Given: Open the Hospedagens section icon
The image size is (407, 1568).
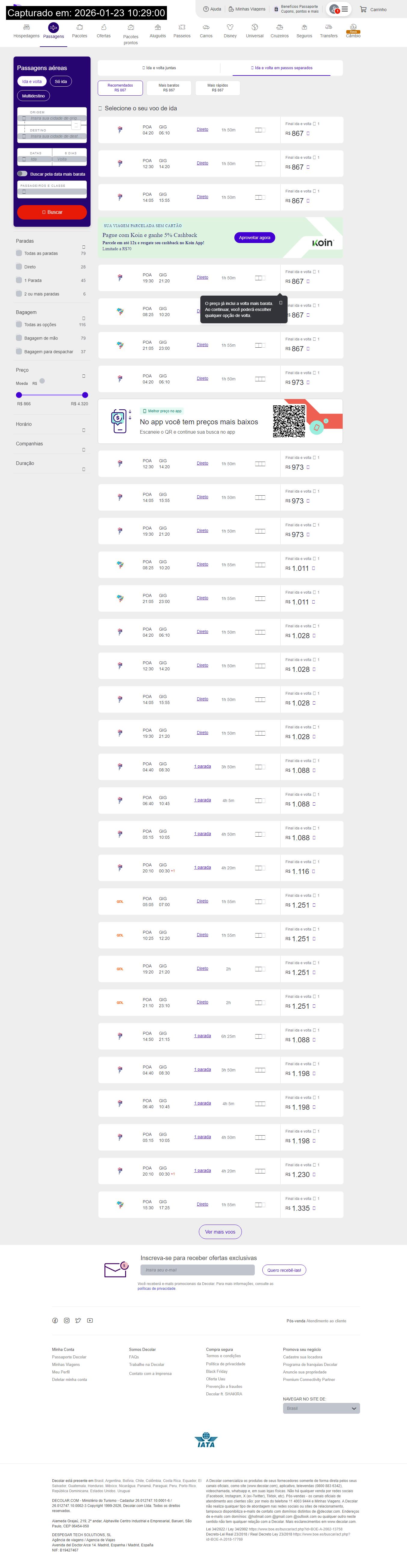Looking at the screenshot, I should pos(26,27).
